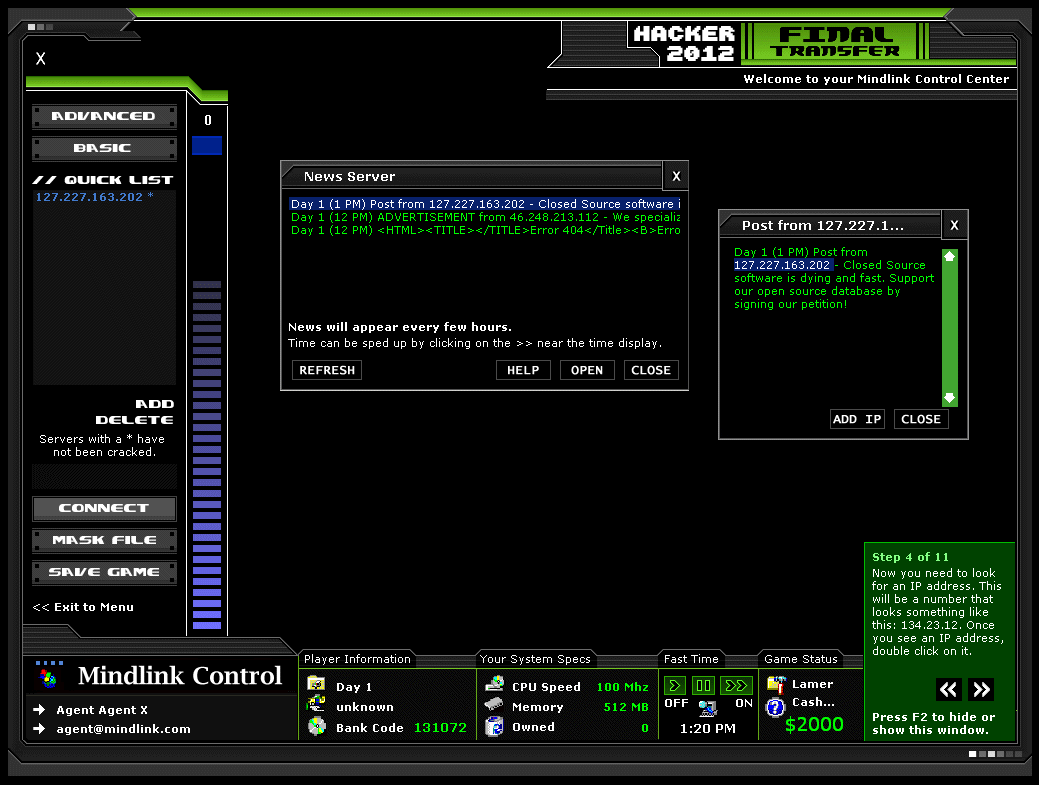
Task: Click the blue vertical level meter
Action: 207,455
